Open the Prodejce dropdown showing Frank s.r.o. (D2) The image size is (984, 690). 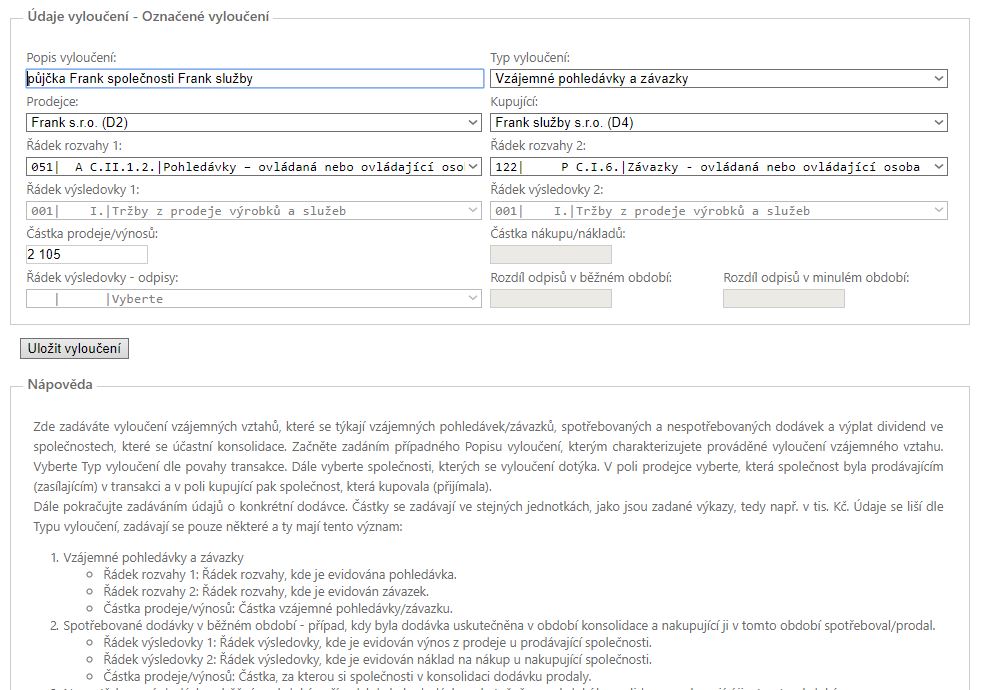click(254, 122)
